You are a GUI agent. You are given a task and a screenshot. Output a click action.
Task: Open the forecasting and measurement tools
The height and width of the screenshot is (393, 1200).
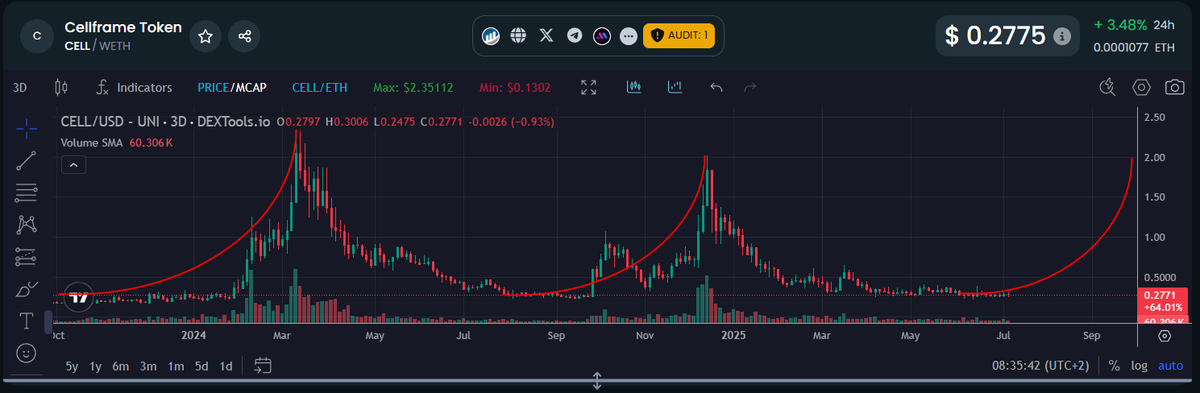[27, 256]
